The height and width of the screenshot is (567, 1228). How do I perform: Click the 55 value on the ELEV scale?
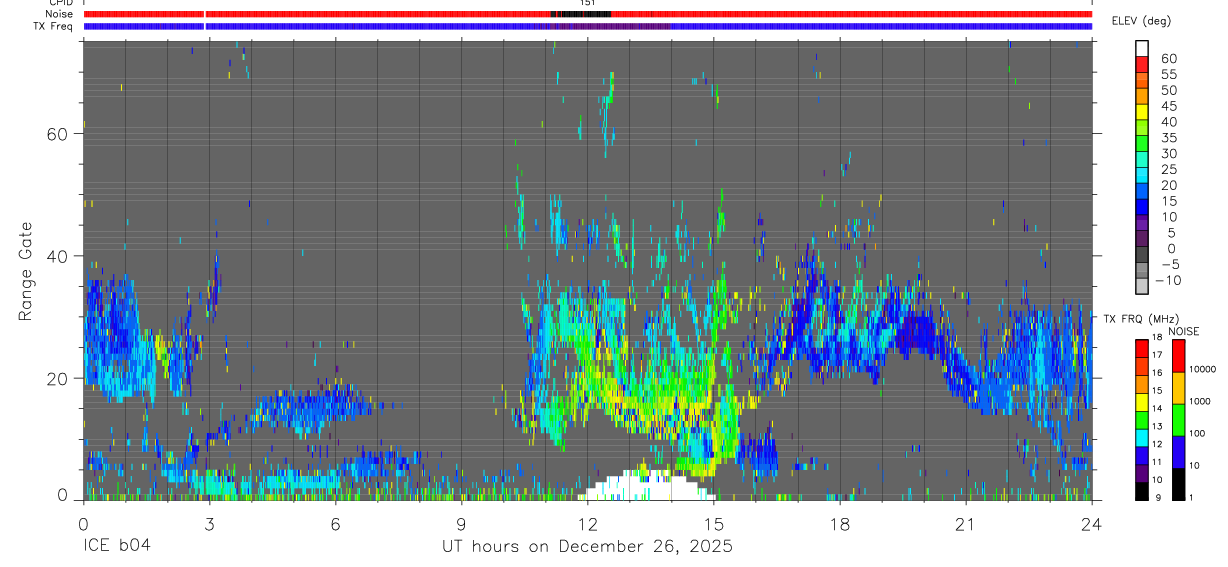tap(1167, 74)
